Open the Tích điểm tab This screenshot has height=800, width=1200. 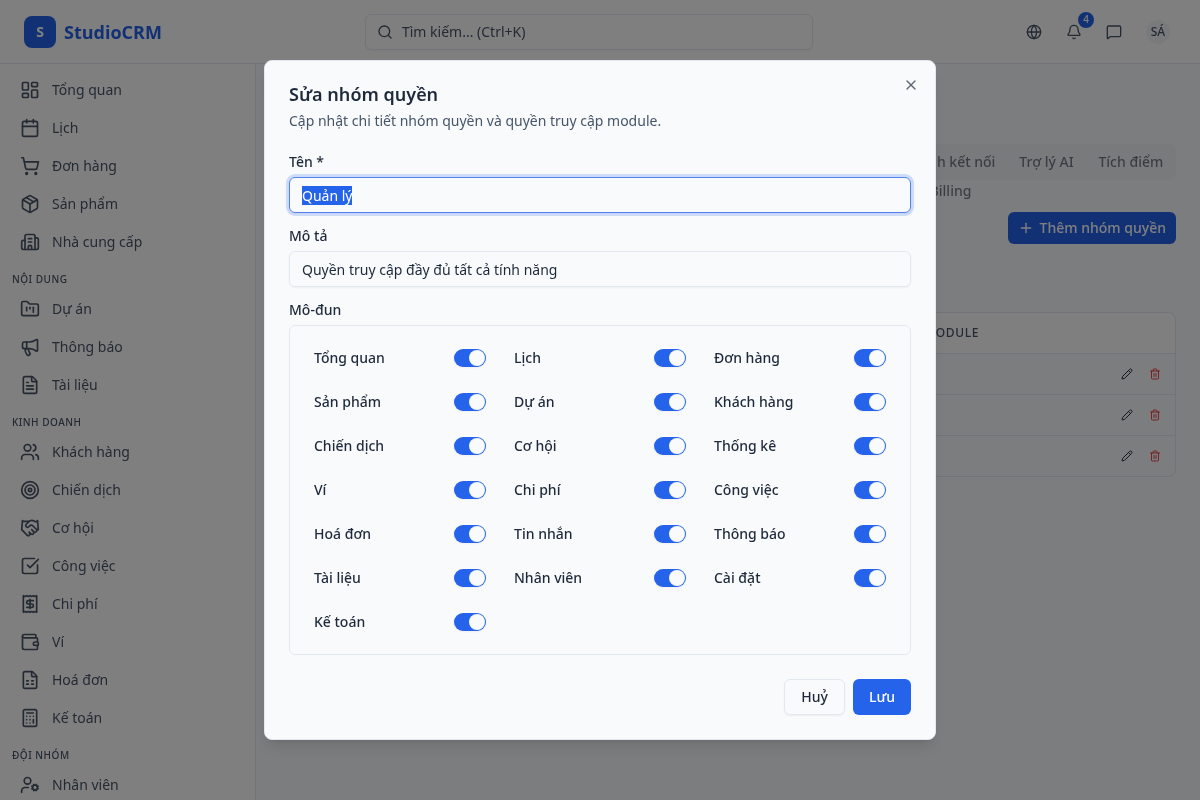[x=1130, y=162]
